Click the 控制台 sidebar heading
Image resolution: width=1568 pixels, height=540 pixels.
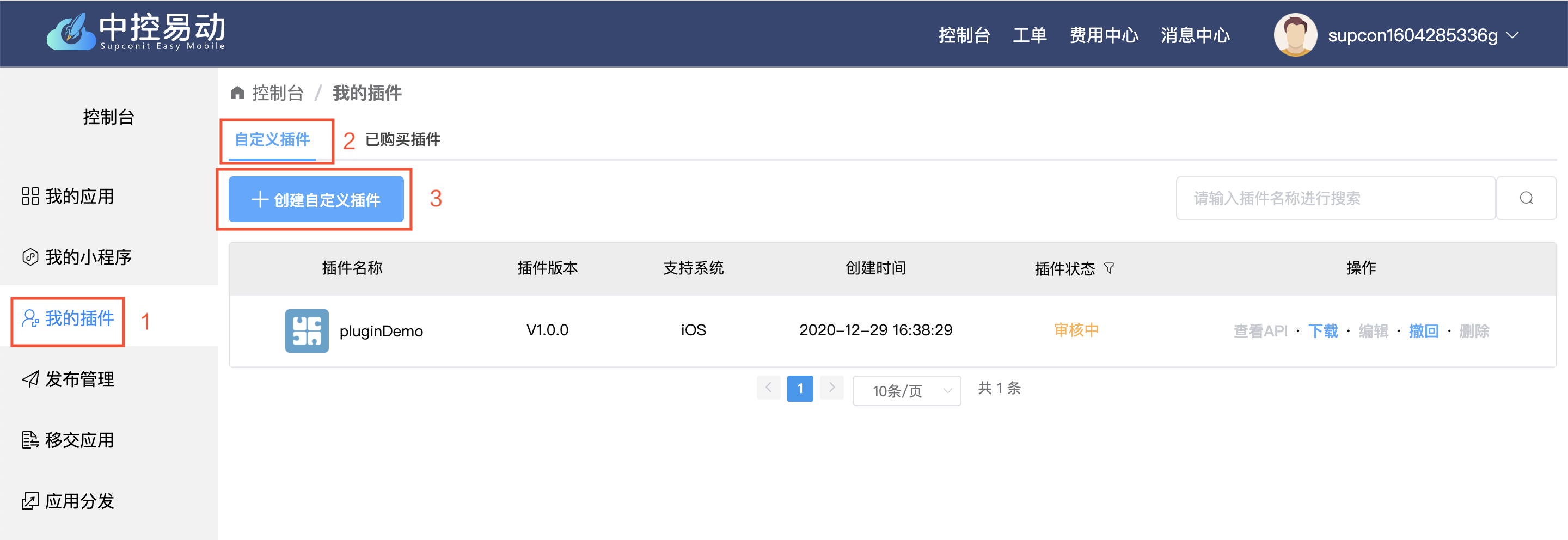(x=108, y=117)
